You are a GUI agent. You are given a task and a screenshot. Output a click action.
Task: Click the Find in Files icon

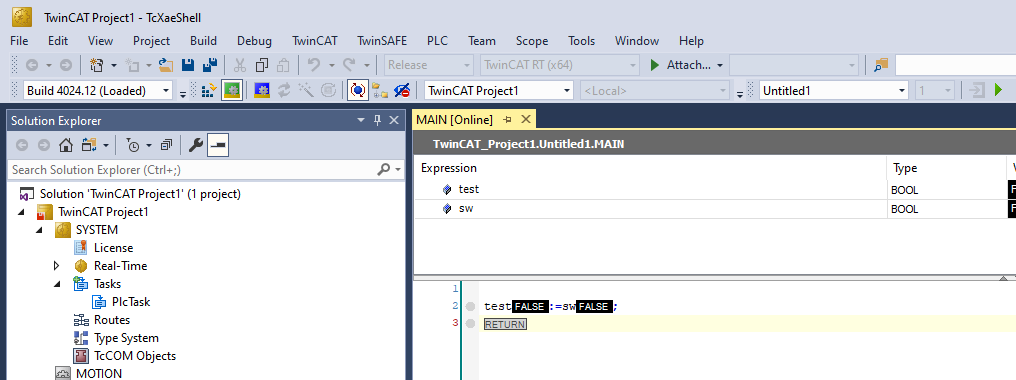(x=880, y=65)
